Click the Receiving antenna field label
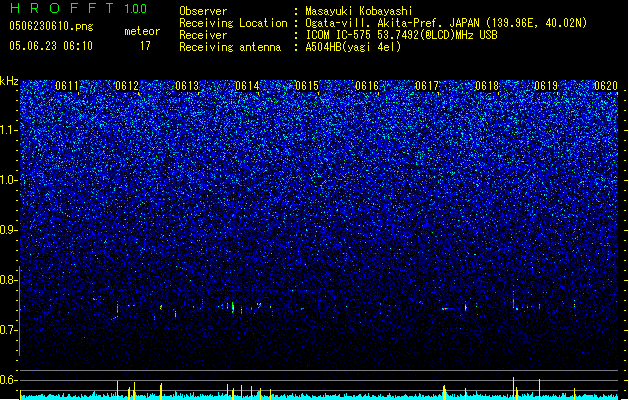 (230, 47)
